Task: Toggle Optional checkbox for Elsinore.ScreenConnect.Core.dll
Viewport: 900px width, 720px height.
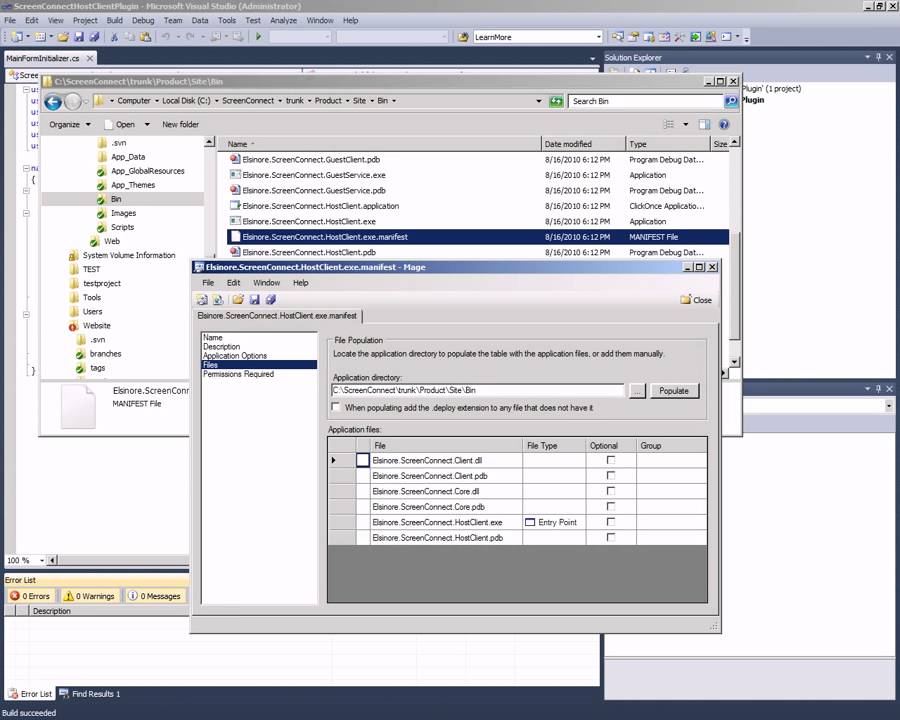Action: click(611, 491)
